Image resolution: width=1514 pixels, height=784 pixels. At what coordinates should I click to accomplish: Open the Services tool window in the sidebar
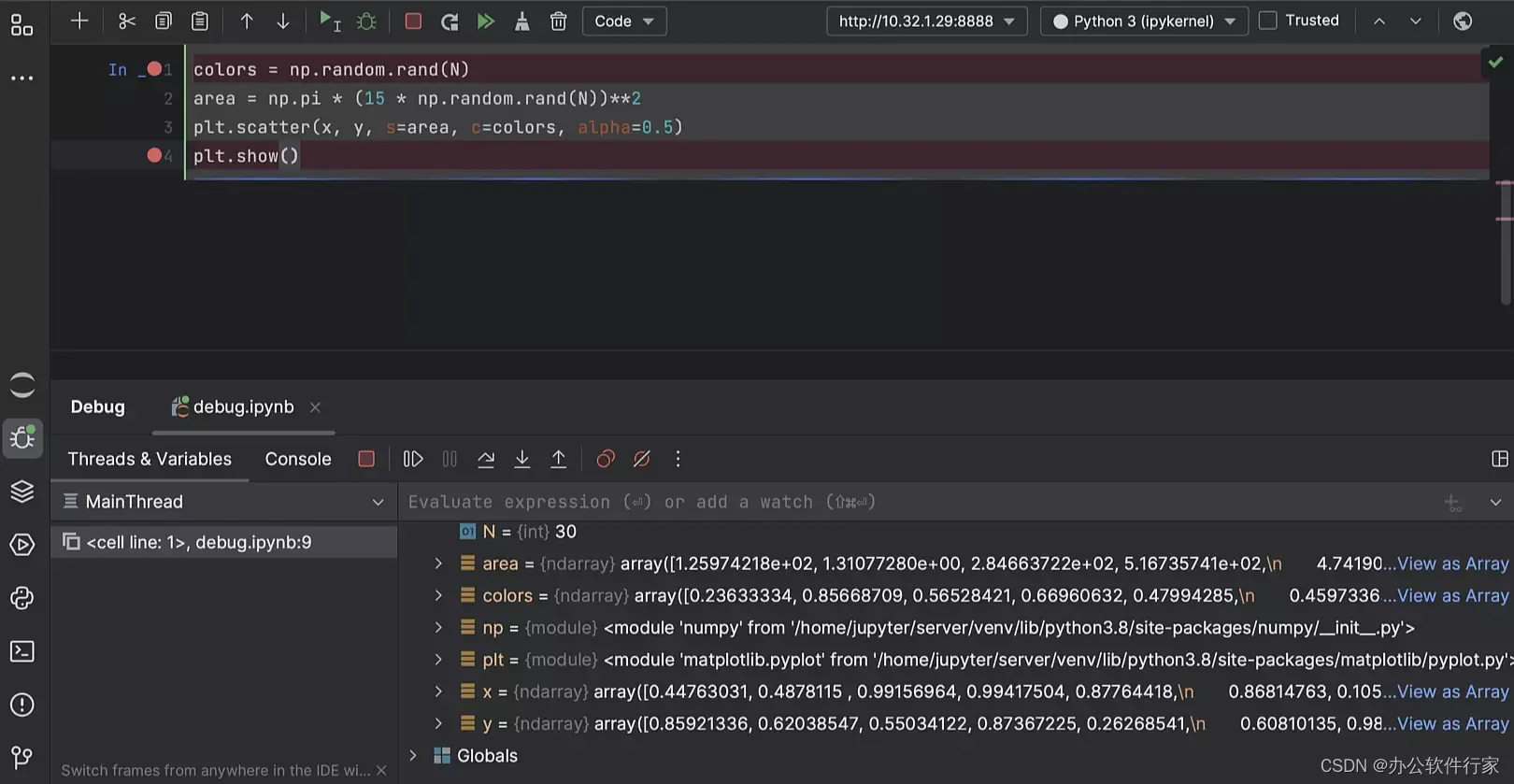point(22,544)
